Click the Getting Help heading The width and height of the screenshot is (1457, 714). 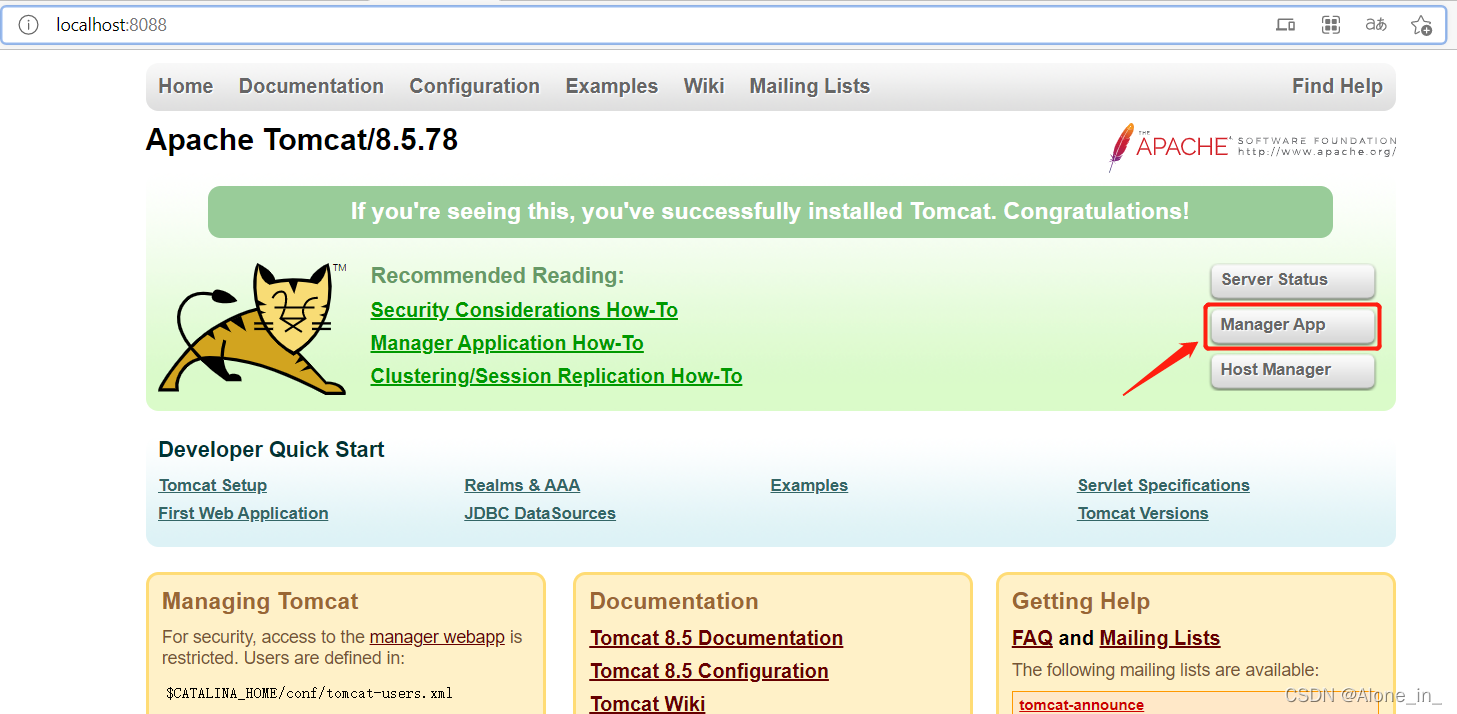1081,601
